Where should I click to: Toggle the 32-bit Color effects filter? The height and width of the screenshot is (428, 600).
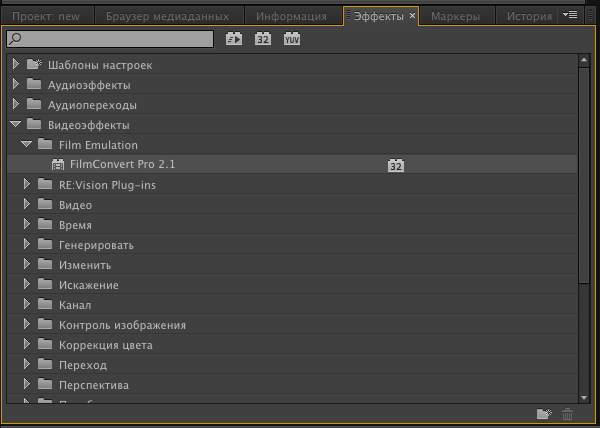263,39
